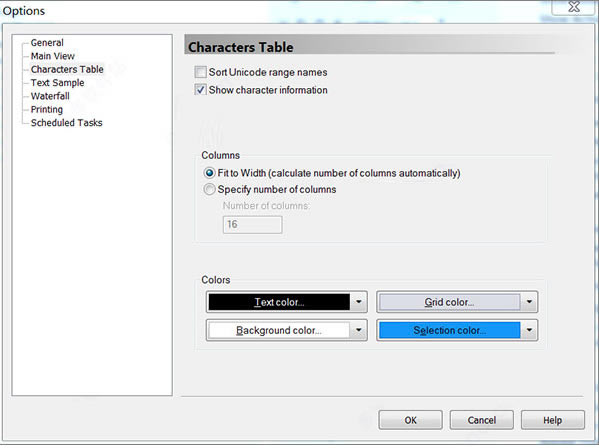Open the Background color dropdown arrow
The image size is (599, 448).
coord(359,330)
